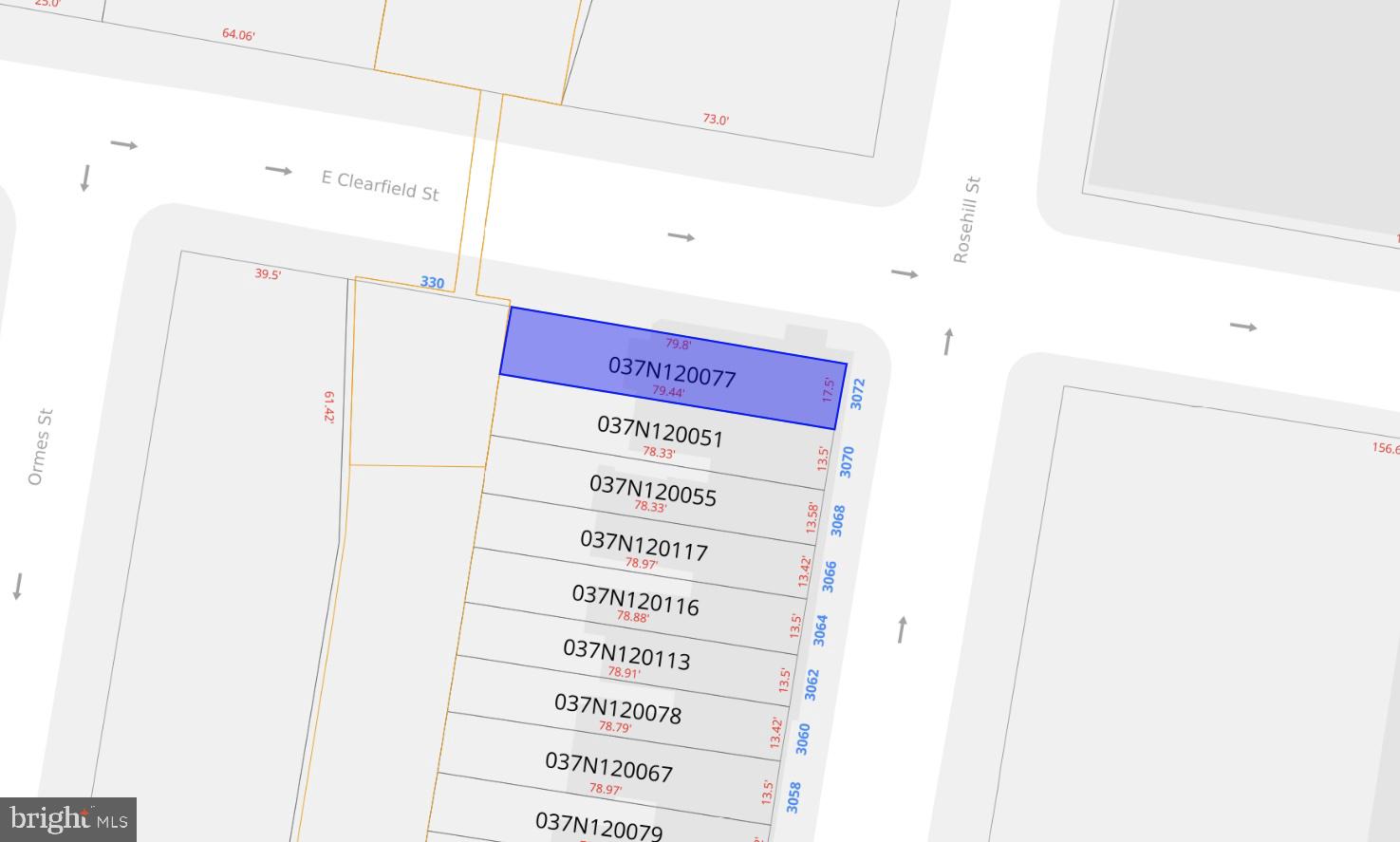
Task: Click the 79.8' lot dimension label
Action: click(678, 344)
